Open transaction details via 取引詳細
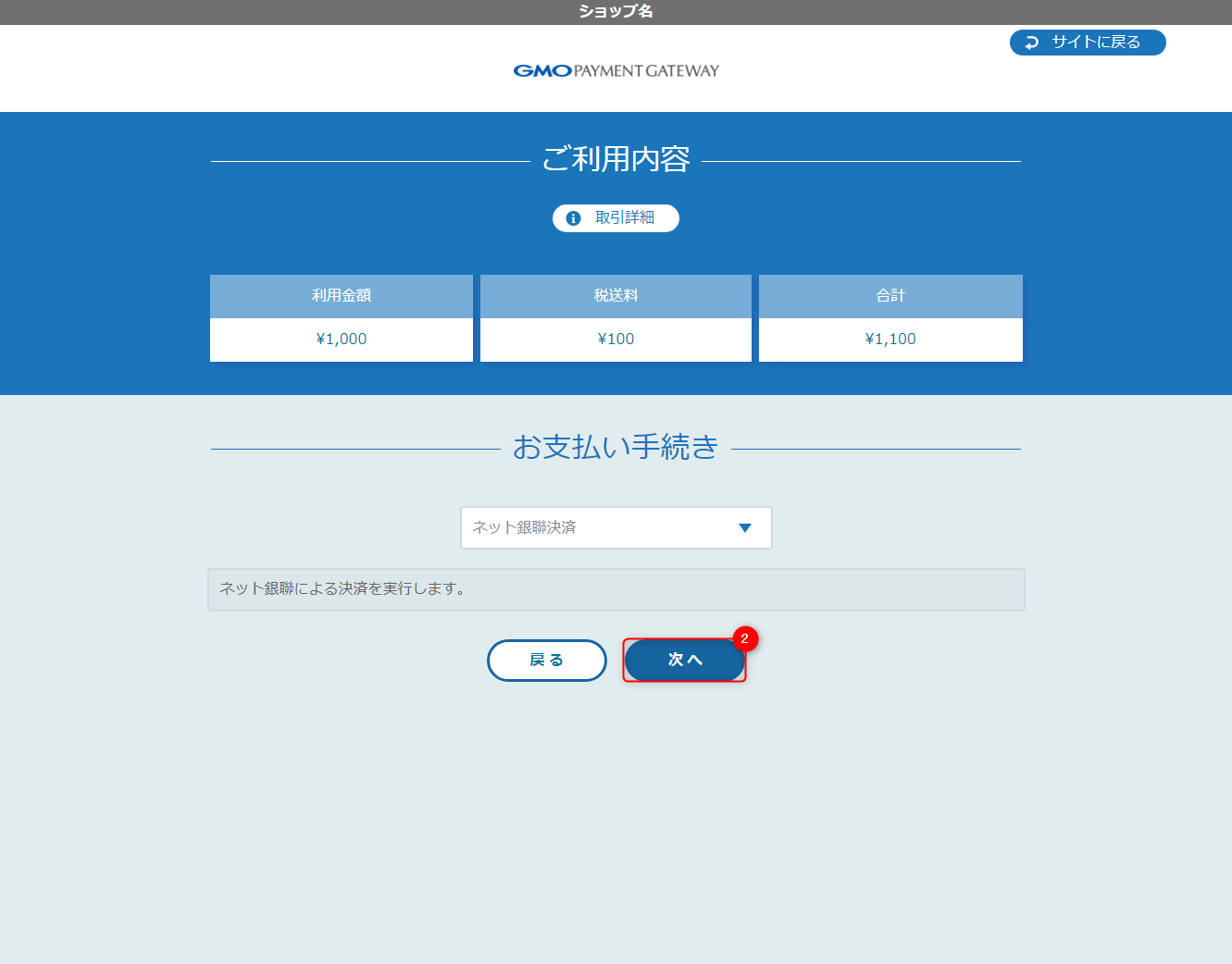The height and width of the screenshot is (964, 1232). (616, 217)
